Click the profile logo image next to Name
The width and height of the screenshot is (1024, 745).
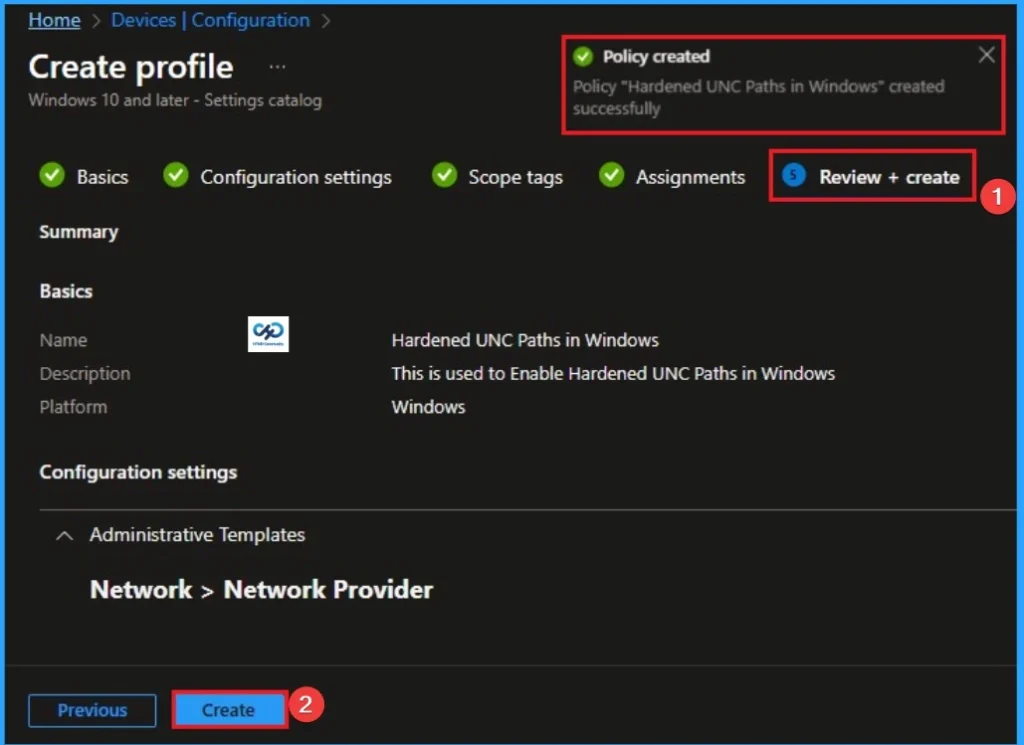click(x=268, y=335)
